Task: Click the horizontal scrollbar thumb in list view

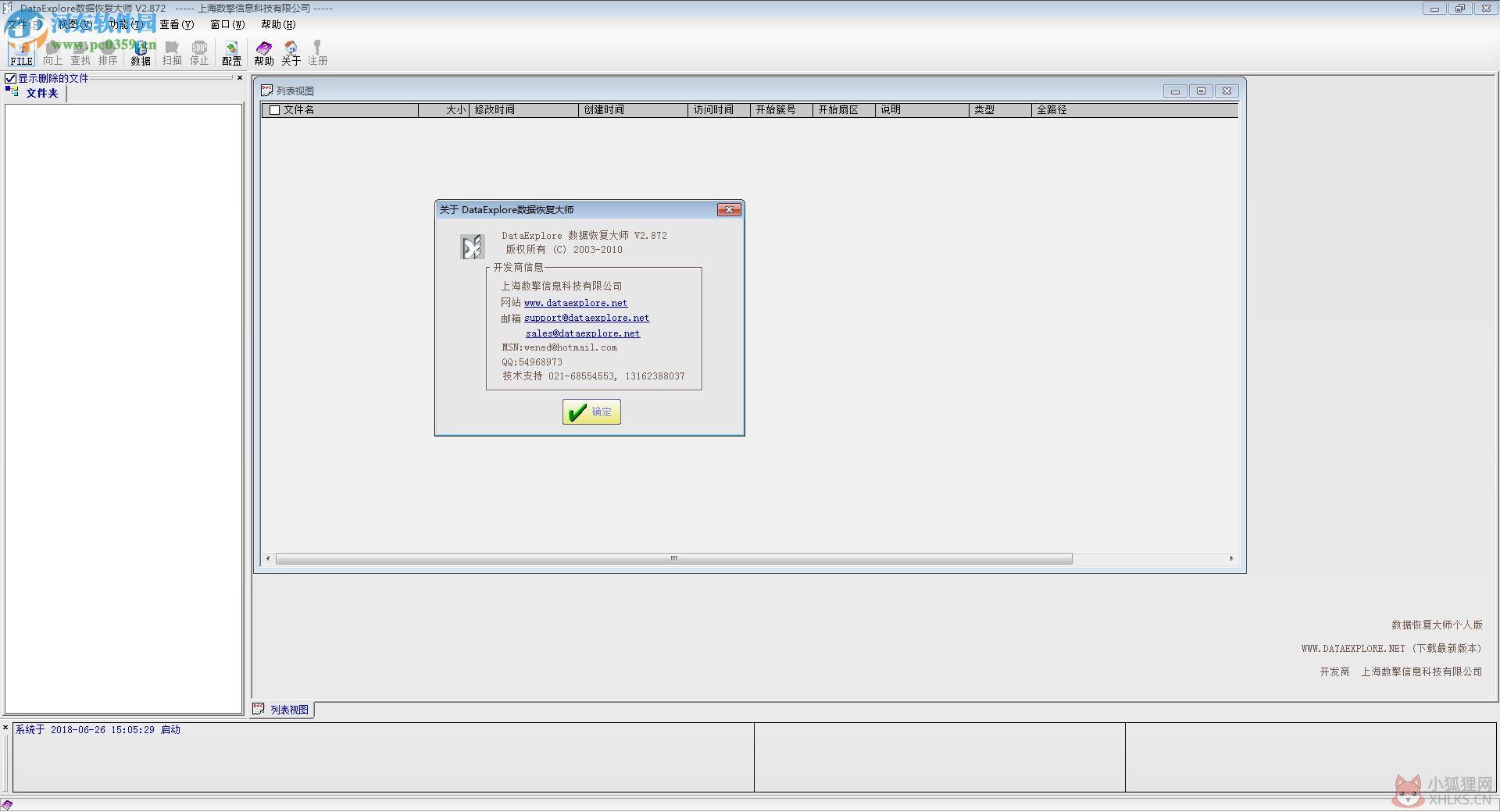Action: point(673,559)
